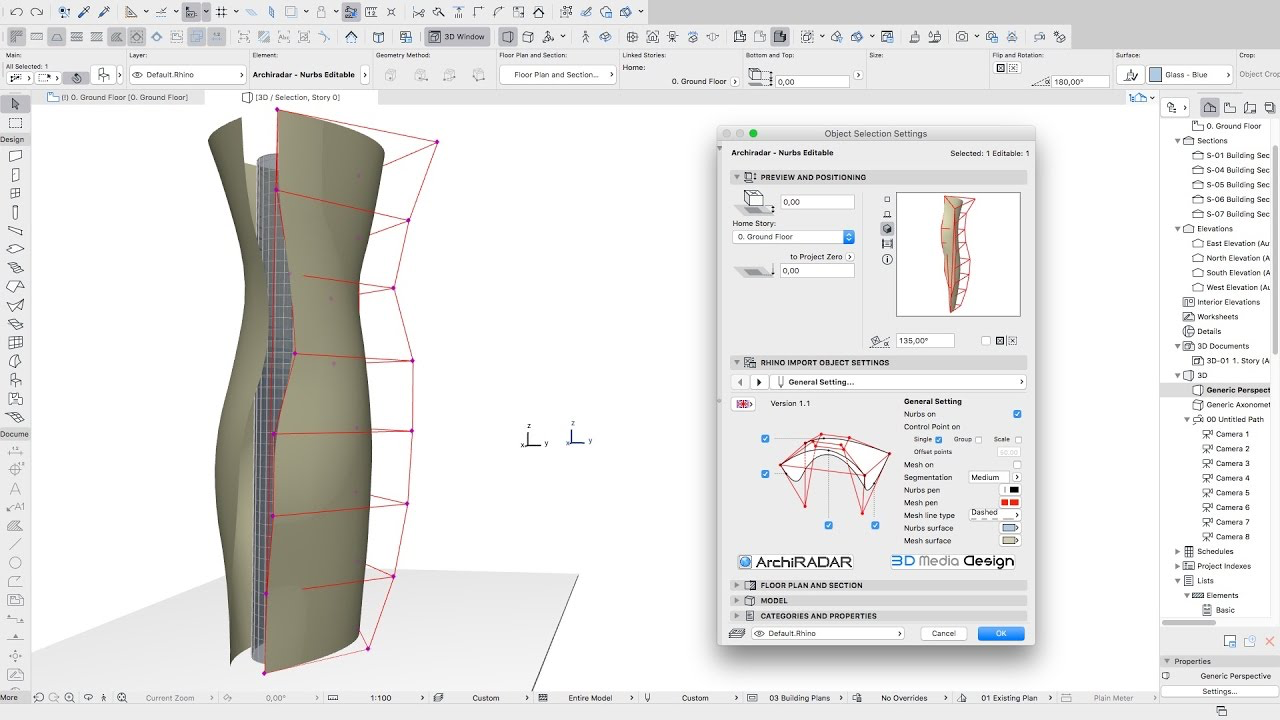
Task: Toggle the empty checkbox right of the 135,00° field
Action: point(986,341)
